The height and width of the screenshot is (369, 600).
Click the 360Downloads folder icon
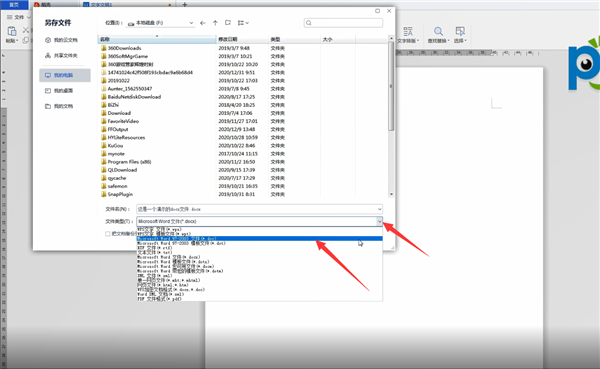[x=104, y=48]
